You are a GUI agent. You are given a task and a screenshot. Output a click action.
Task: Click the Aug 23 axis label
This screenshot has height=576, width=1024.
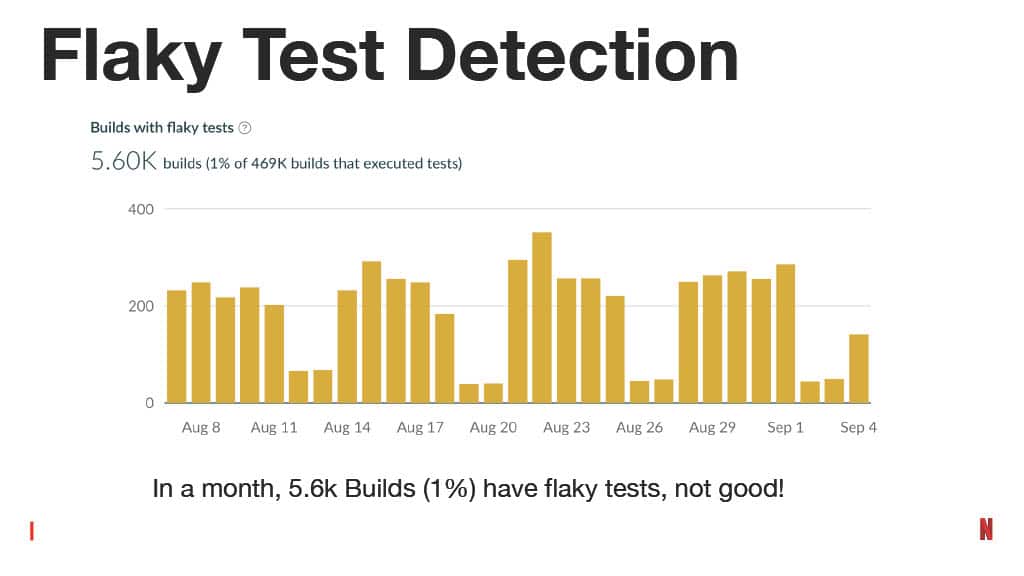567,427
